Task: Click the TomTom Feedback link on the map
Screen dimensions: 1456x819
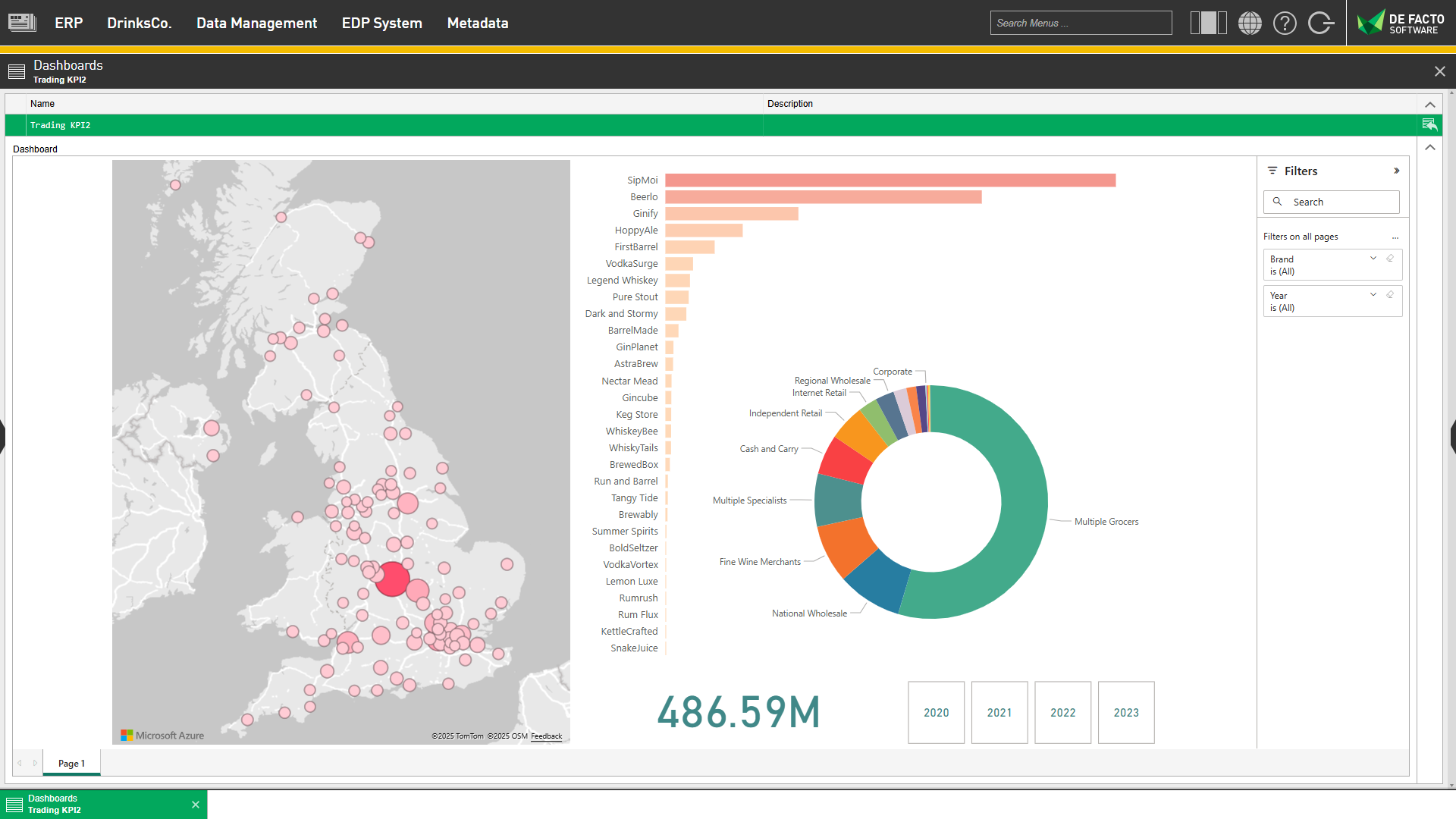Action: pyautogui.click(x=545, y=736)
